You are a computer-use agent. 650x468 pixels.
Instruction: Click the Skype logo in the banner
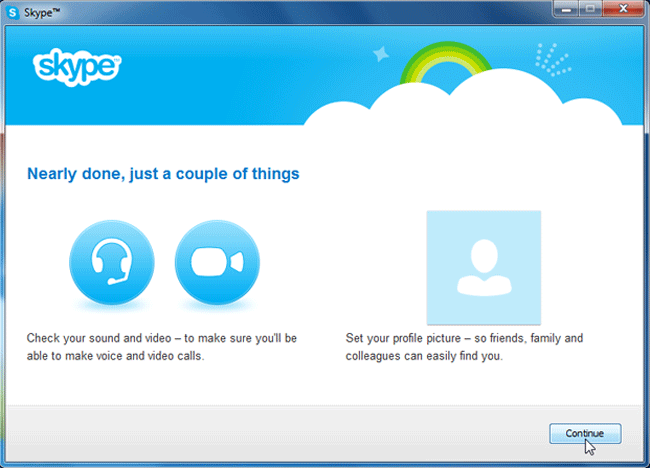[x=77, y=67]
